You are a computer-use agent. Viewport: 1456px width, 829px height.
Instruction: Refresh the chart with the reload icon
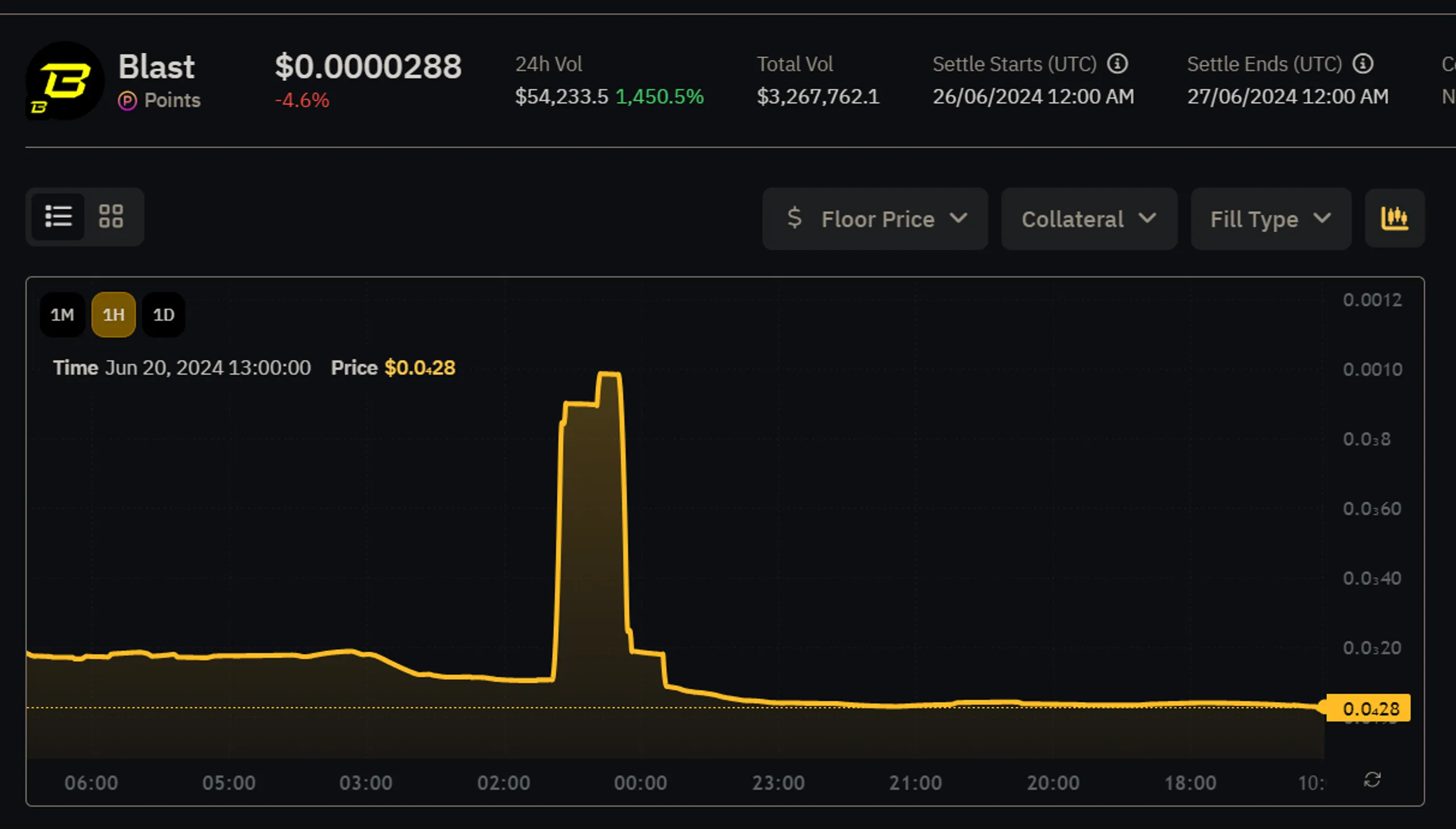1372,781
